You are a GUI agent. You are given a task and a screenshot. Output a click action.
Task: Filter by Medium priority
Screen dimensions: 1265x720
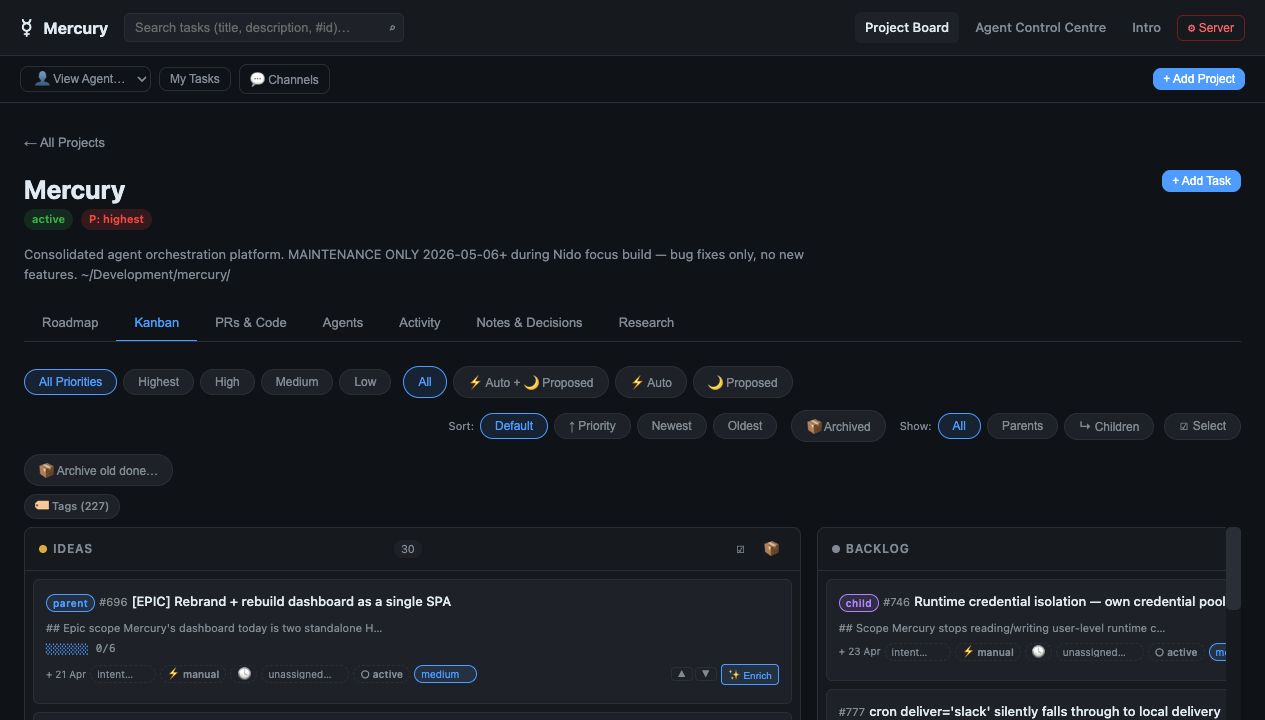[x=297, y=382]
